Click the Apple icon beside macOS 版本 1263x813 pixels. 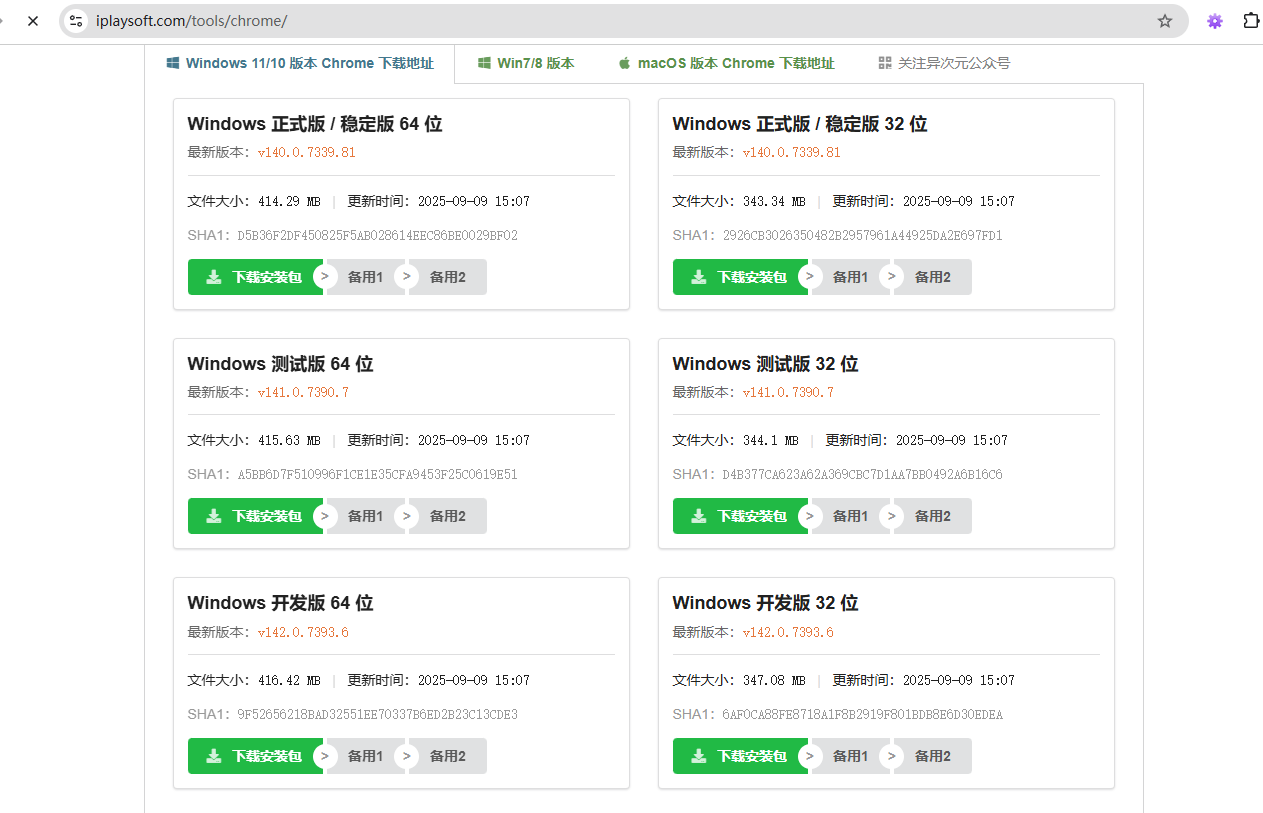(625, 63)
